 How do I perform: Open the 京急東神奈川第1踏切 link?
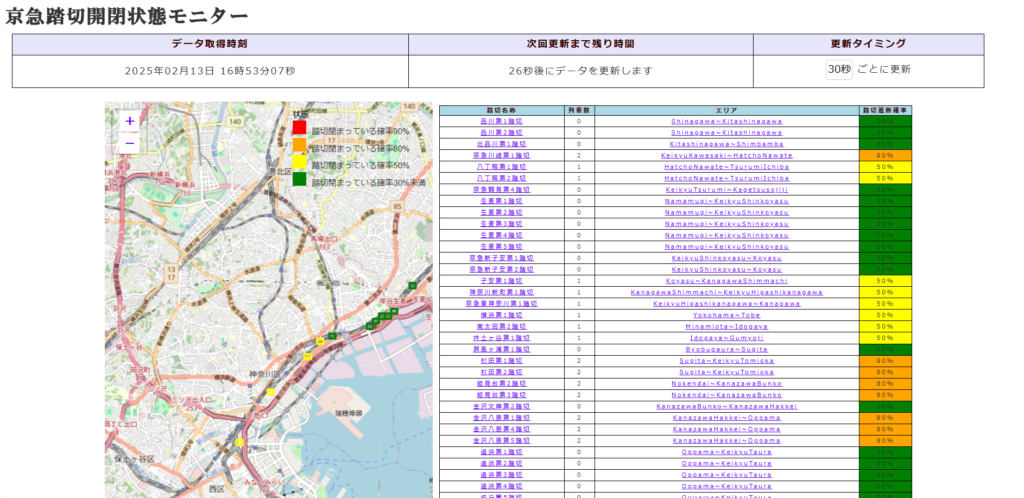pos(502,303)
